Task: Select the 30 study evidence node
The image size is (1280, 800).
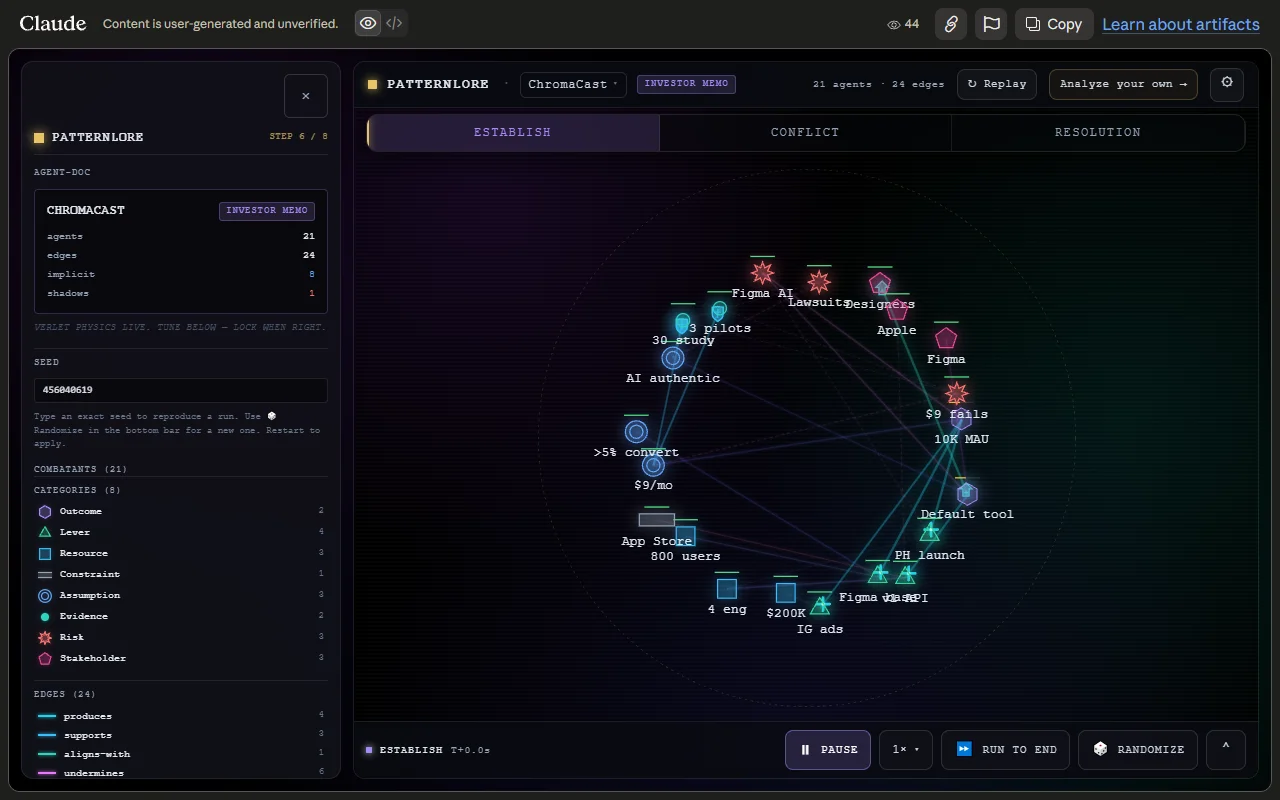Action: click(x=682, y=323)
